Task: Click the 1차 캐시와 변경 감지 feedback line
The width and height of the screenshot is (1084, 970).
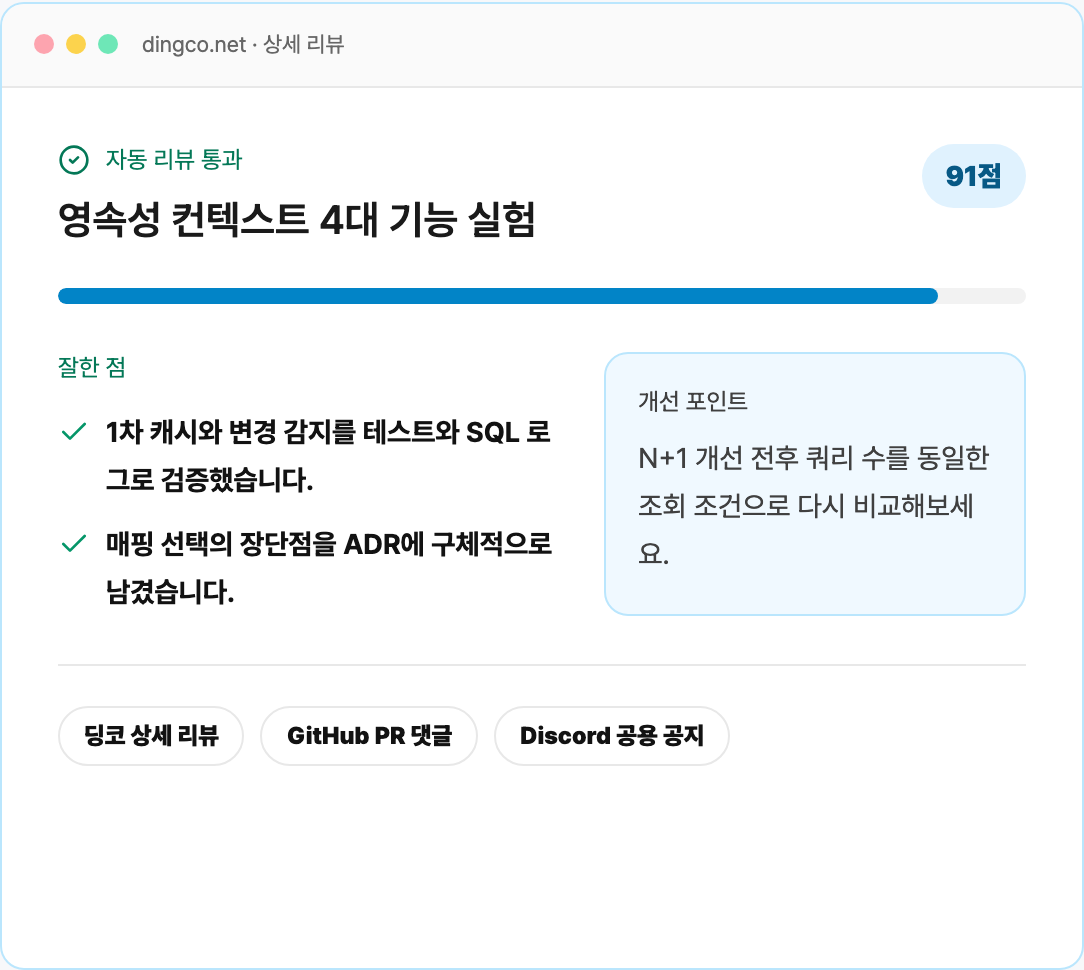Action: (x=328, y=456)
